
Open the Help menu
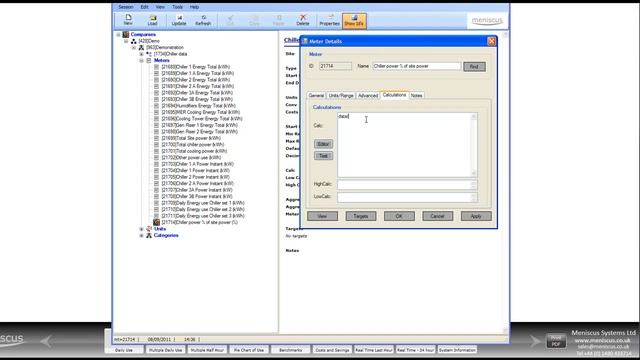click(x=194, y=7)
